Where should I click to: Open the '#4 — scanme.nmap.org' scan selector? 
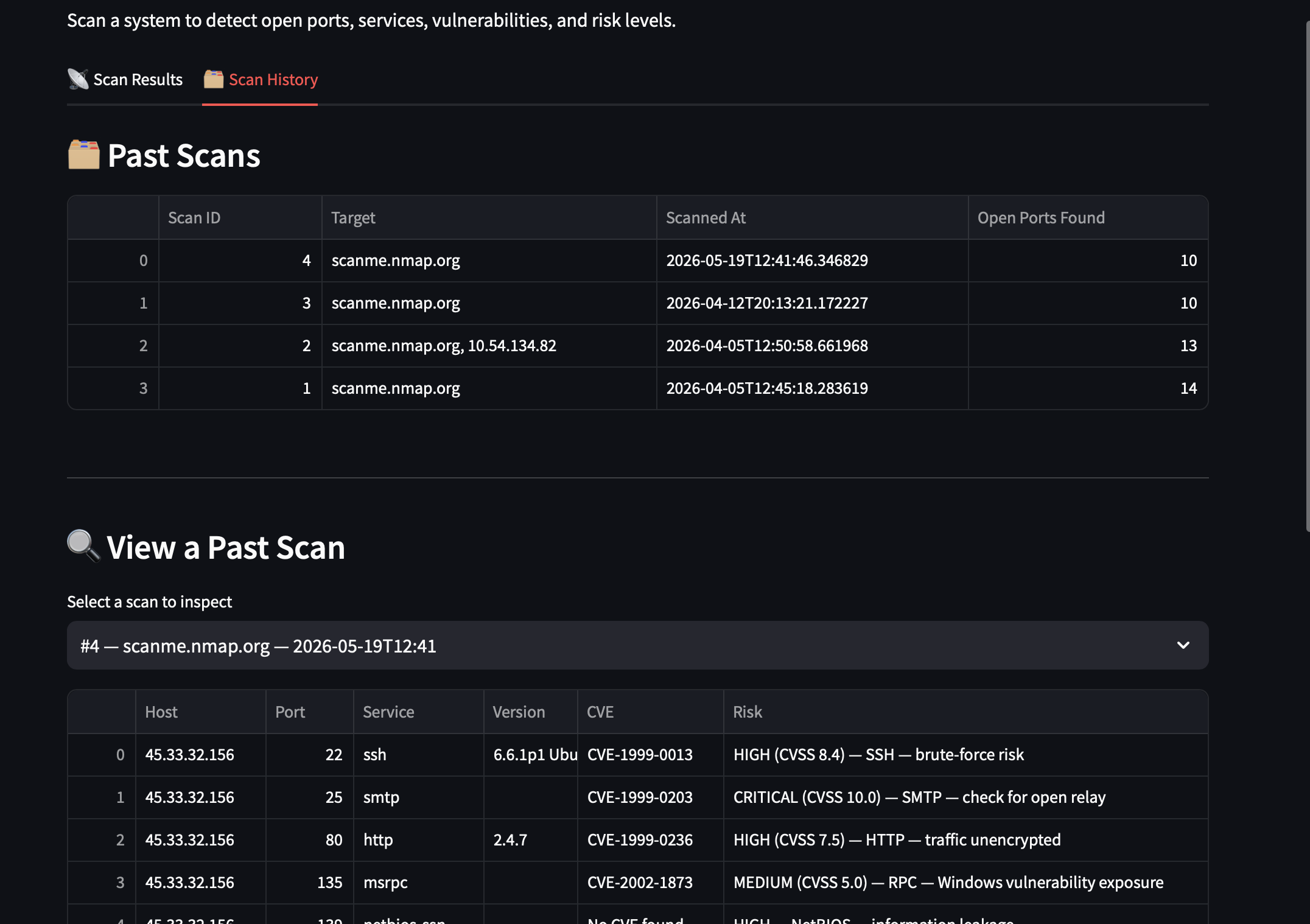pos(637,645)
